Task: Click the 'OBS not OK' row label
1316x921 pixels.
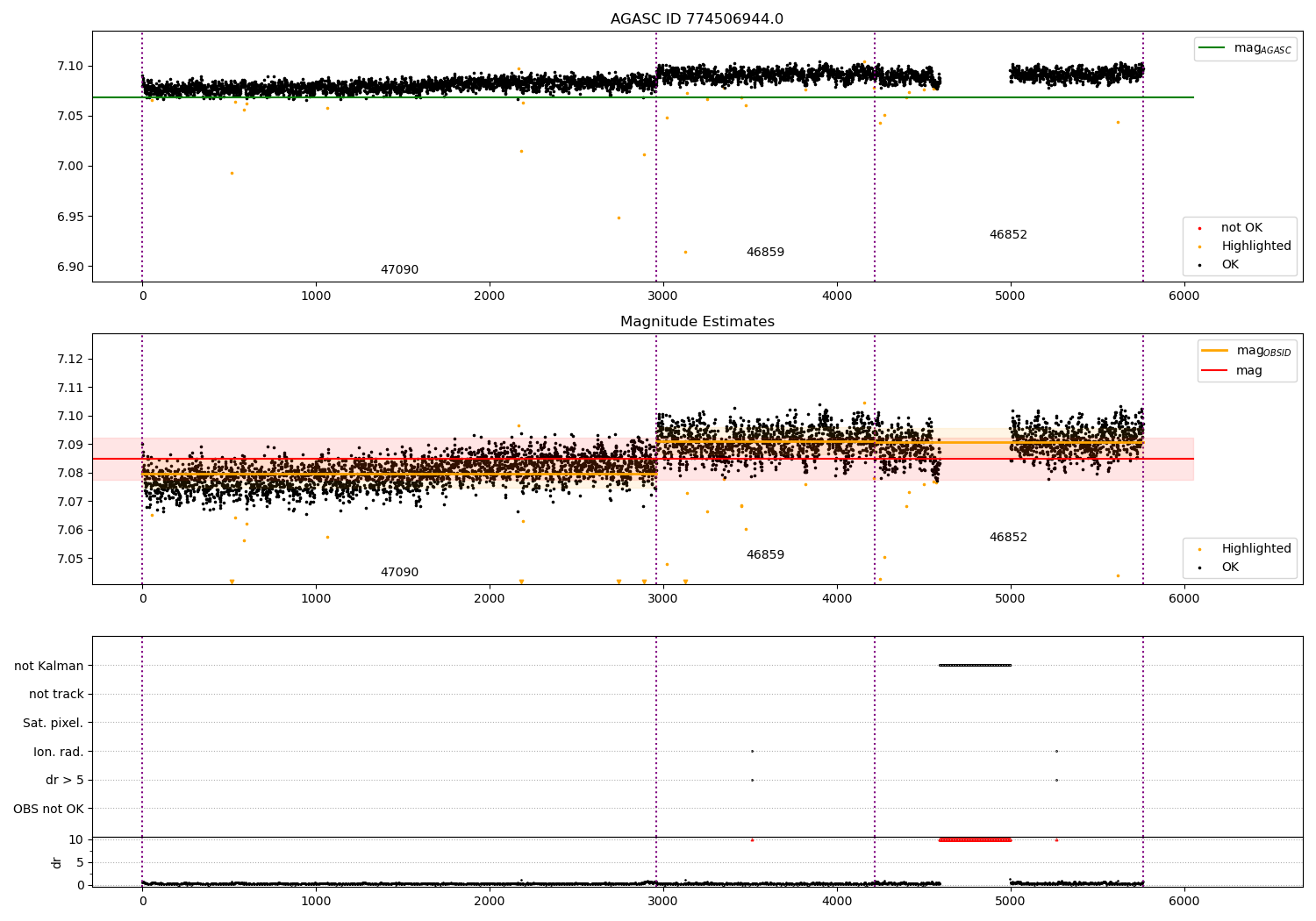Action: tap(49, 809)
